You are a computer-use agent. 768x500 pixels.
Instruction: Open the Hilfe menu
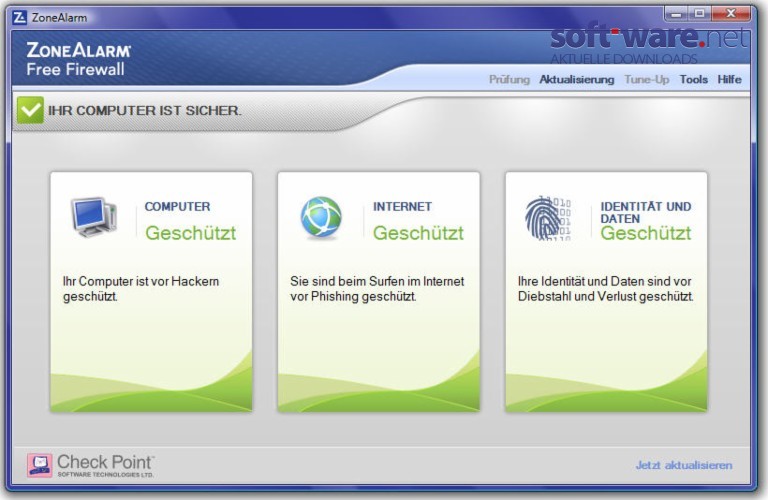click(729, 79)
